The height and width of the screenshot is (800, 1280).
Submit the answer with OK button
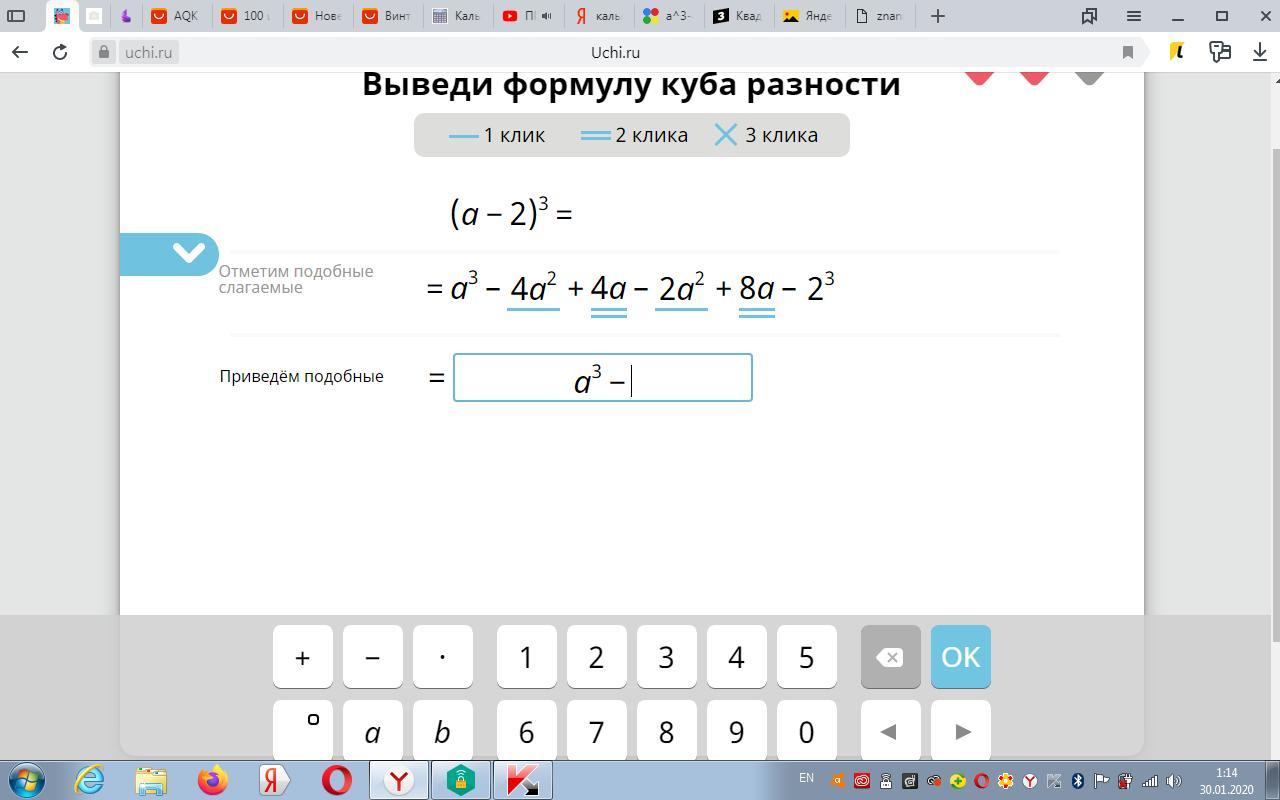coord(960,657)
